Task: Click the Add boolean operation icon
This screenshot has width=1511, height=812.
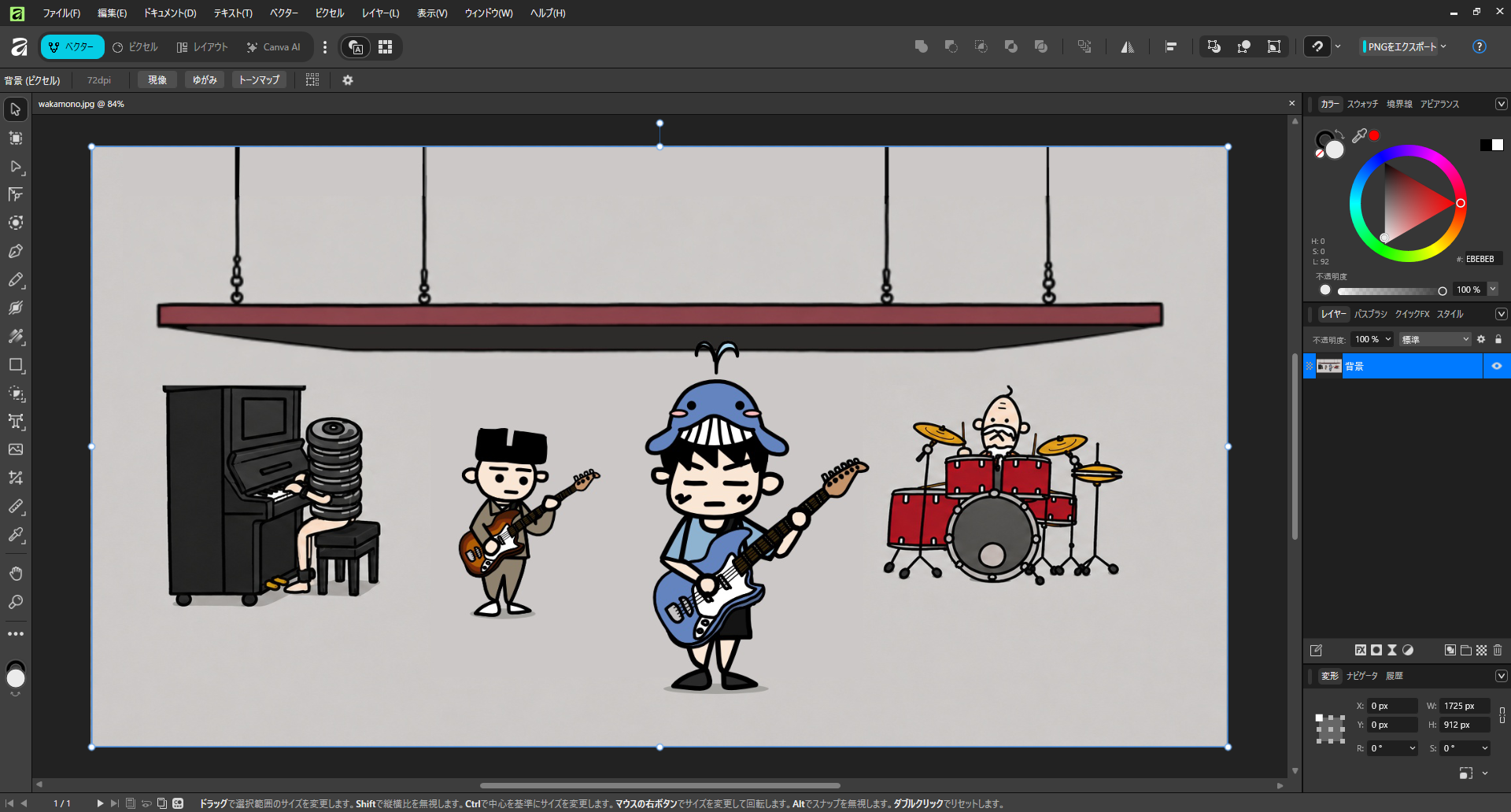Action: click(922, 46)
